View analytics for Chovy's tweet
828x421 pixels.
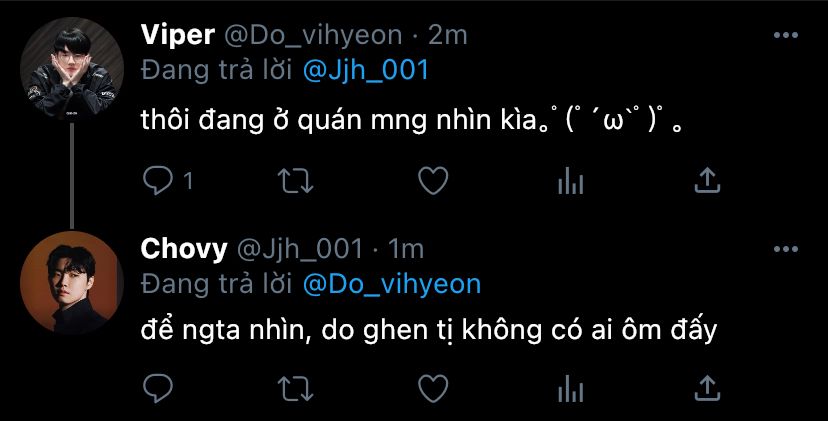tap(570, 389)
